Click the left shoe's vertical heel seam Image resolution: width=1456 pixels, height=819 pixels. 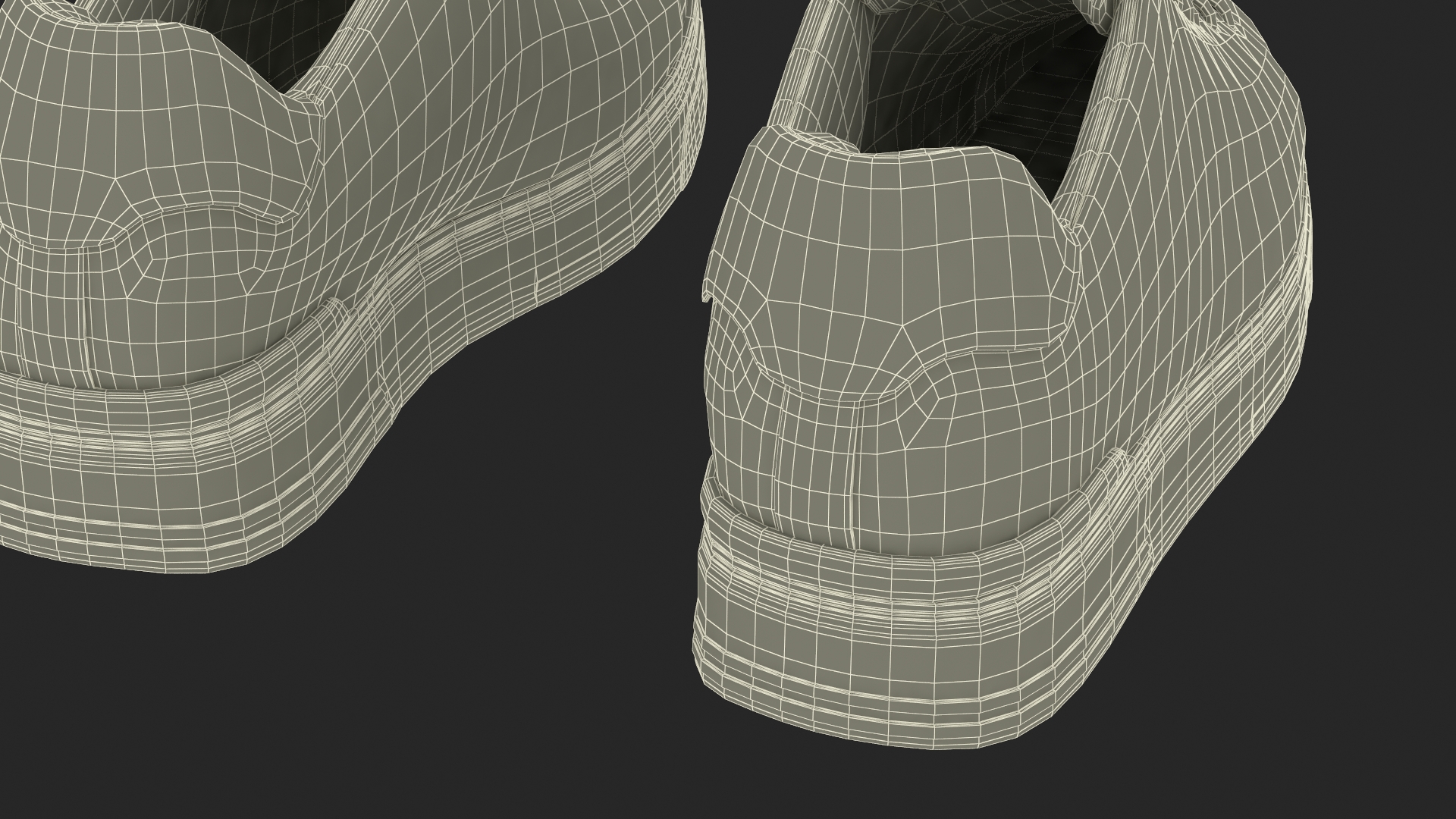85,318
